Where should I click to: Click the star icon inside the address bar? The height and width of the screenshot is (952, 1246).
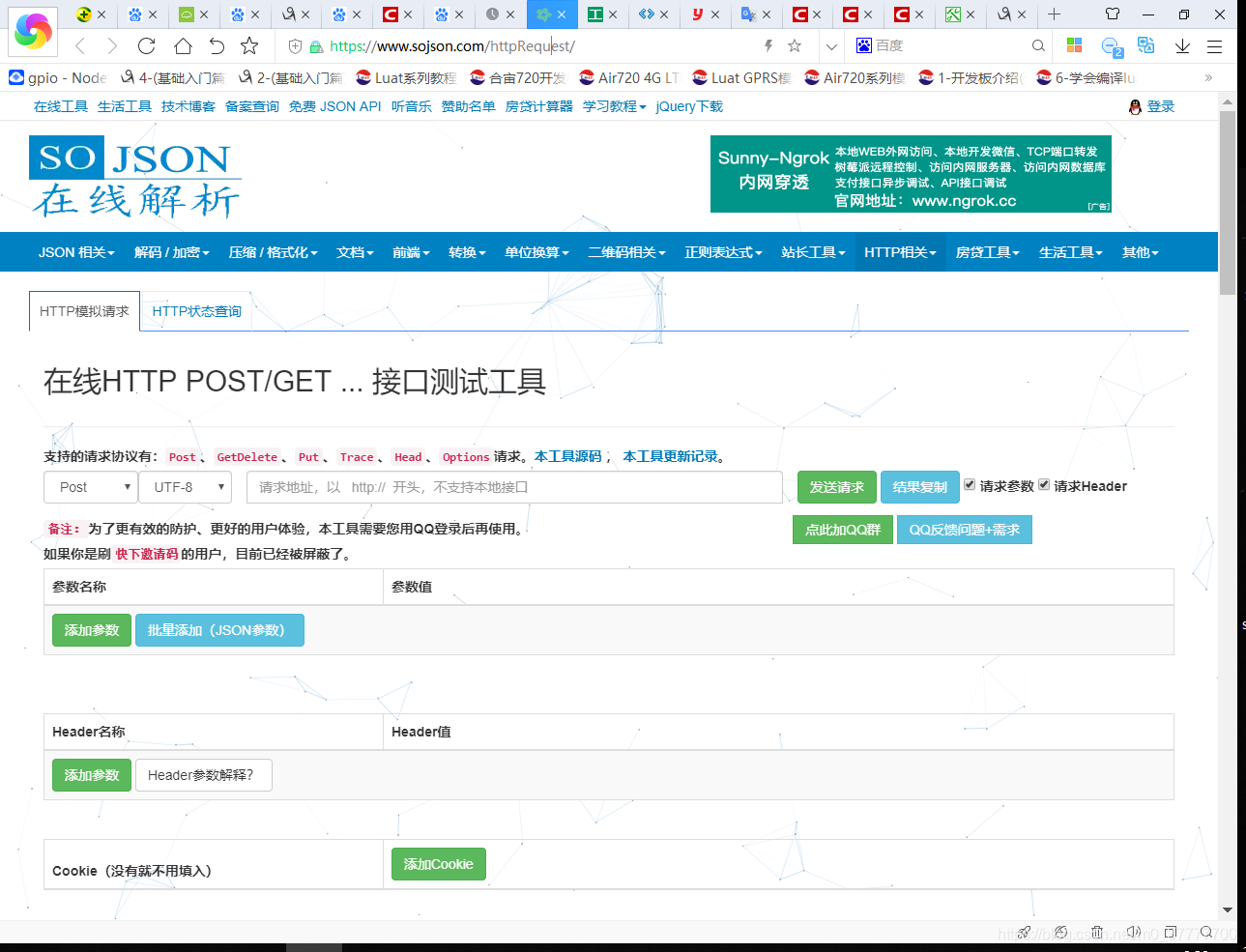tap(795, 45)
